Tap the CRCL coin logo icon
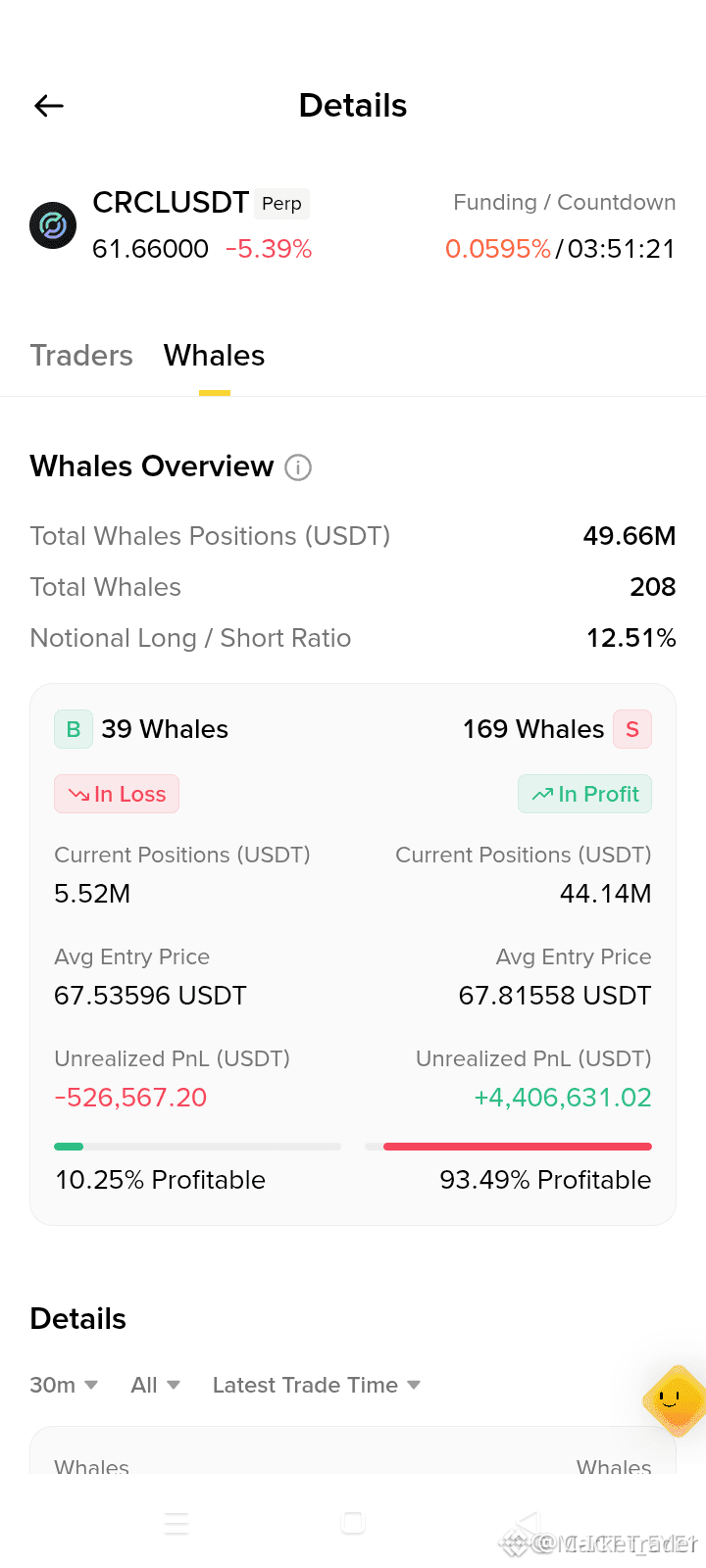This screenshot has height=1568, width=706. pos(53,225)
